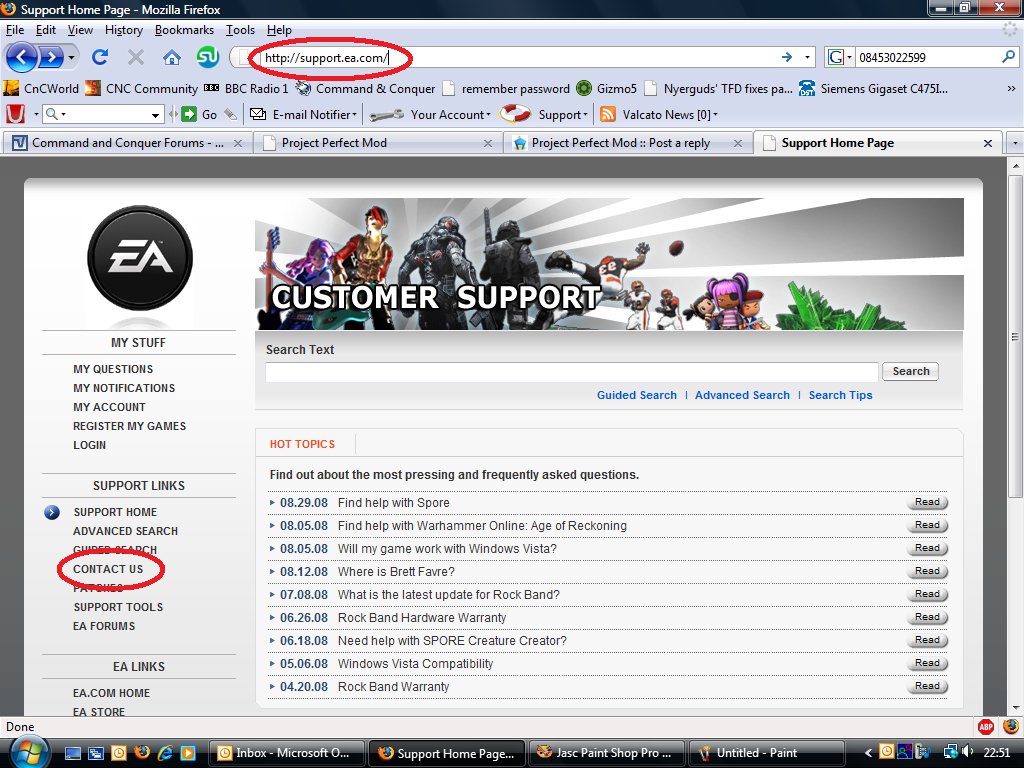
Task: Open the BBC Radio 1 bookmark
Action: click(246, 88)
